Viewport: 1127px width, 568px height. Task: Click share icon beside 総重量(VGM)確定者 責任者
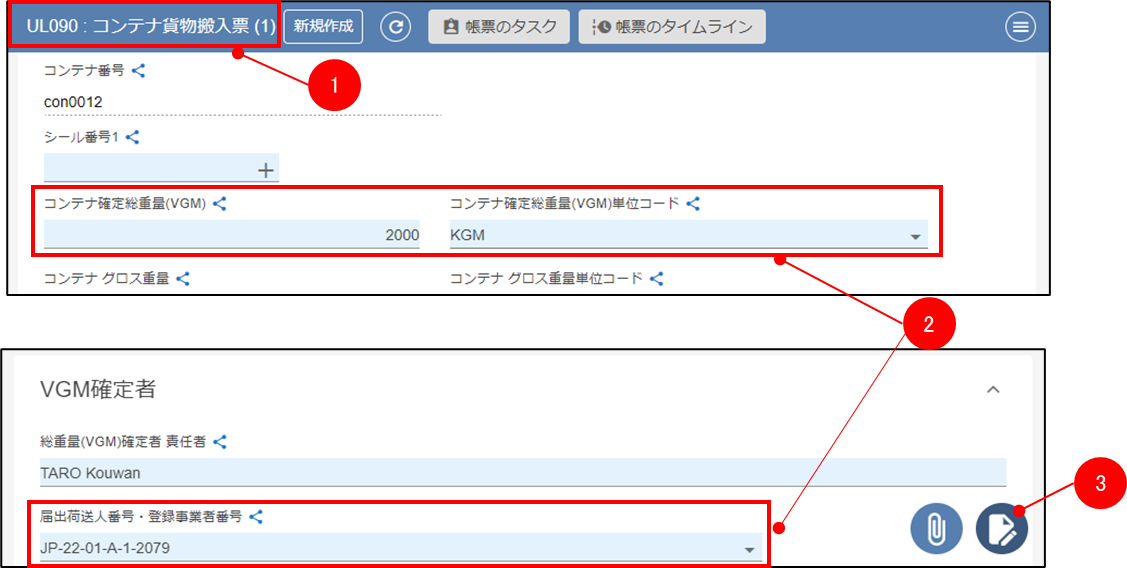point(220,441)
